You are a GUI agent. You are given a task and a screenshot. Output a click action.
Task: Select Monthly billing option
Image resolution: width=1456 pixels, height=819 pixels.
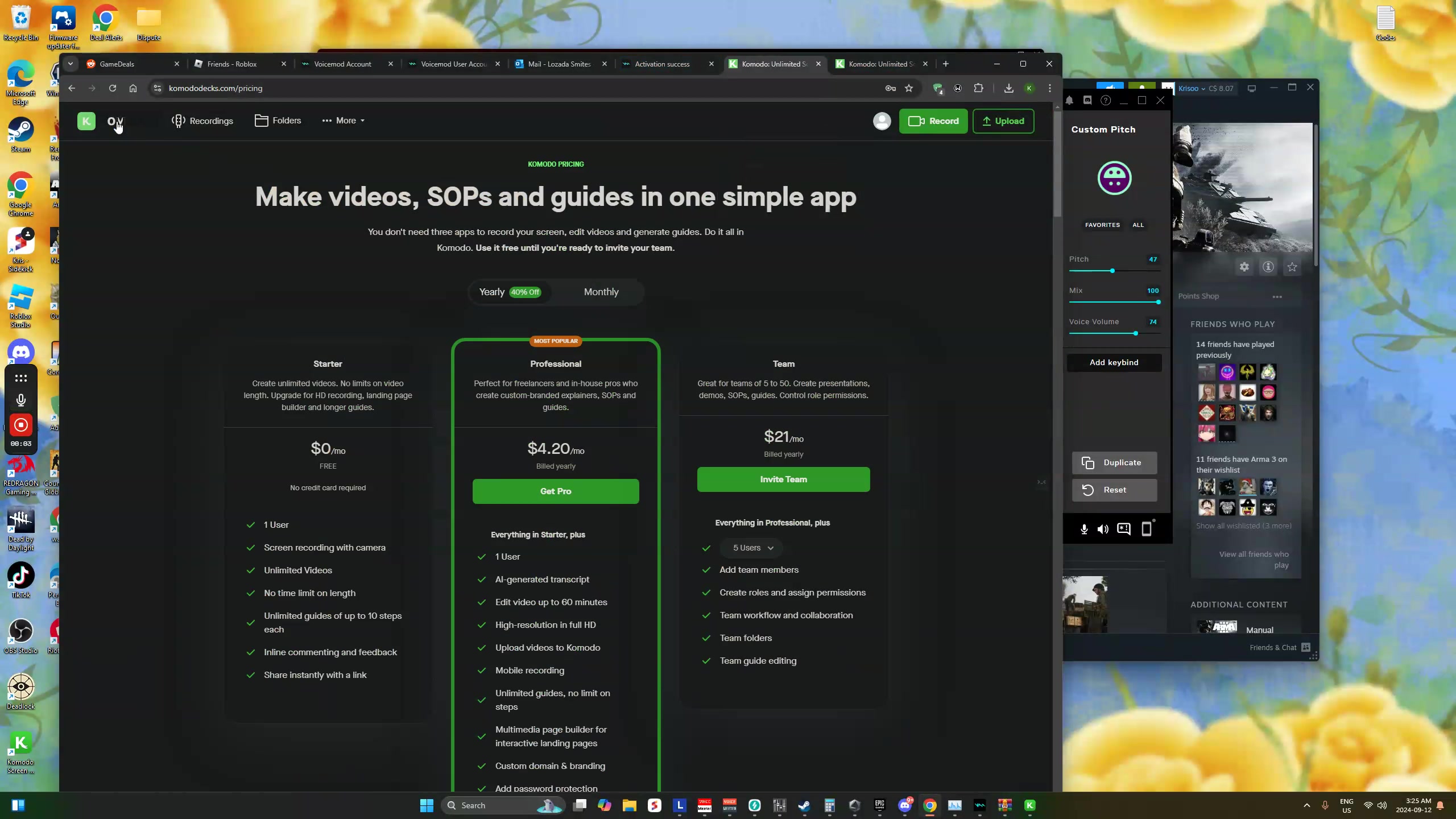pyautogui.click(x=601, y=292)
